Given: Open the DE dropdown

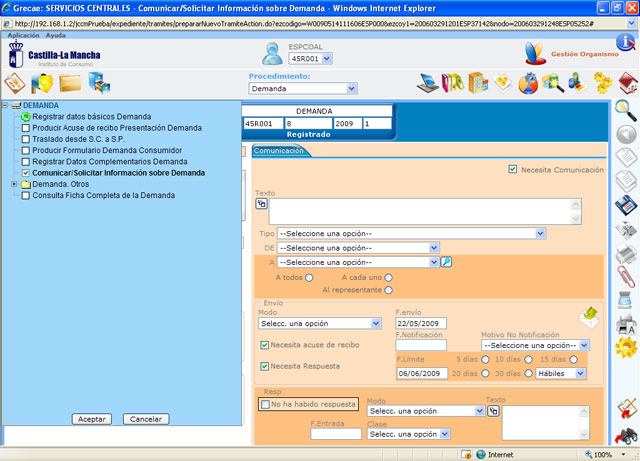Looking at the screenshot, I should (x=358, y=248).
